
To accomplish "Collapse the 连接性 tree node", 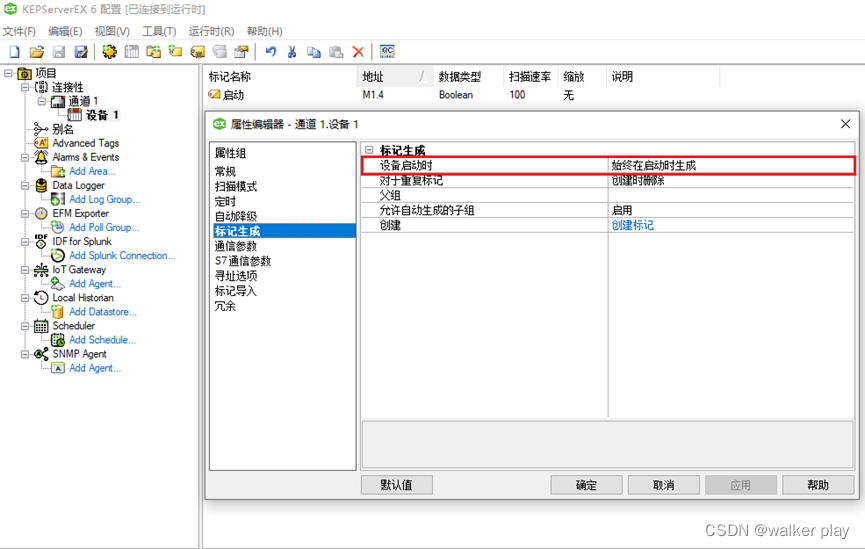I will point(25,87).
